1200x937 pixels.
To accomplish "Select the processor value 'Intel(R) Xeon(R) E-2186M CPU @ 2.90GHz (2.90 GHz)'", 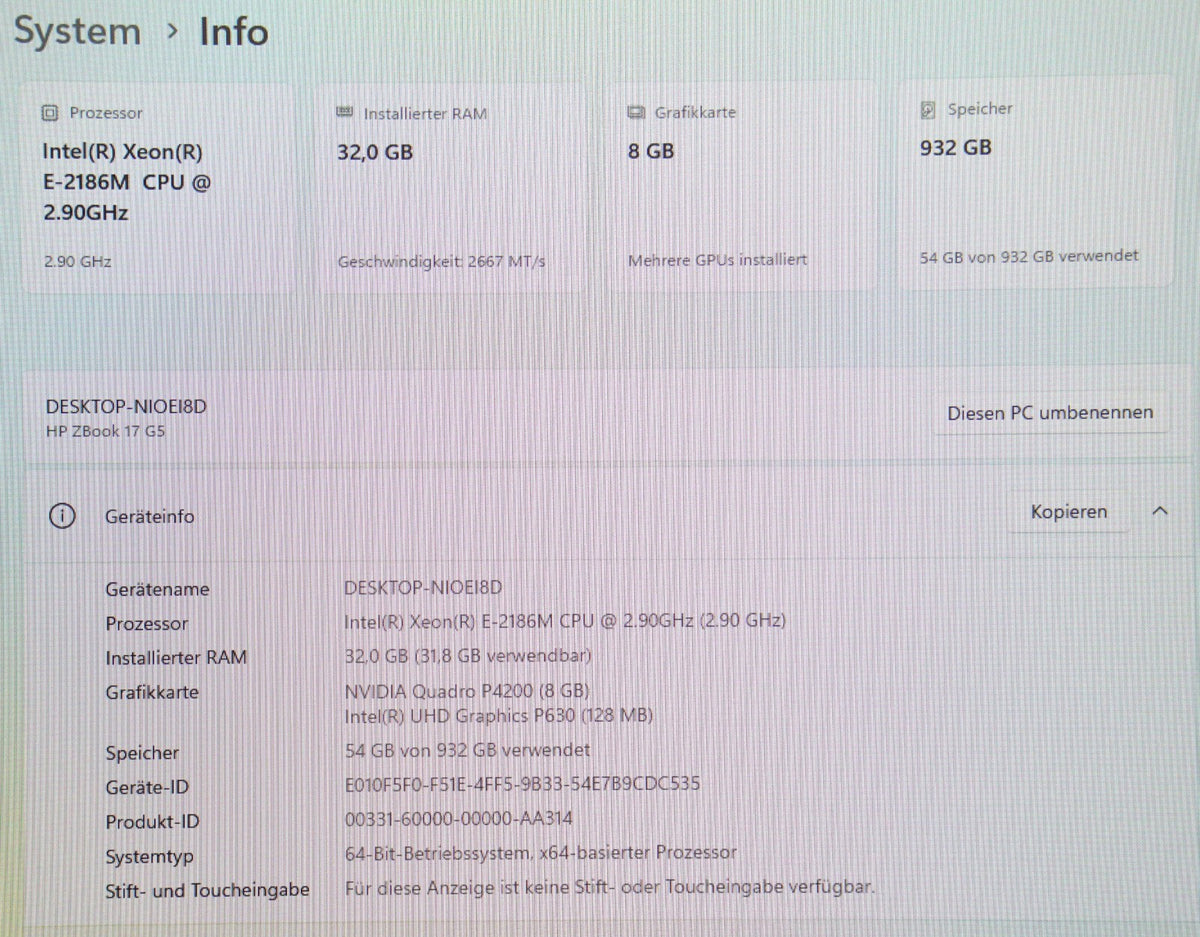I will pyautogui.click(x=564, y=621).
